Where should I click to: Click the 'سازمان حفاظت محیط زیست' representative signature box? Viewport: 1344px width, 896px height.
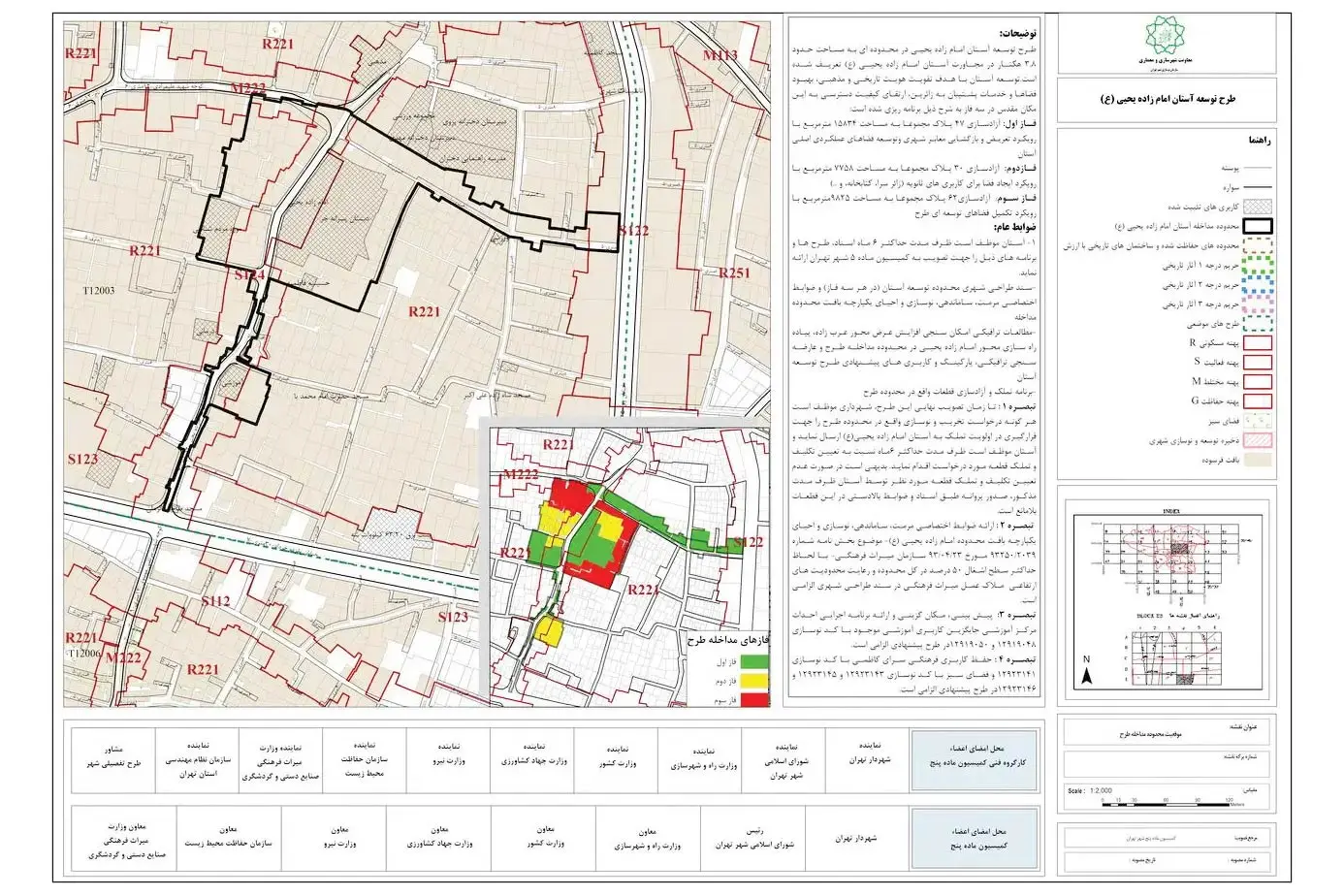364,759
